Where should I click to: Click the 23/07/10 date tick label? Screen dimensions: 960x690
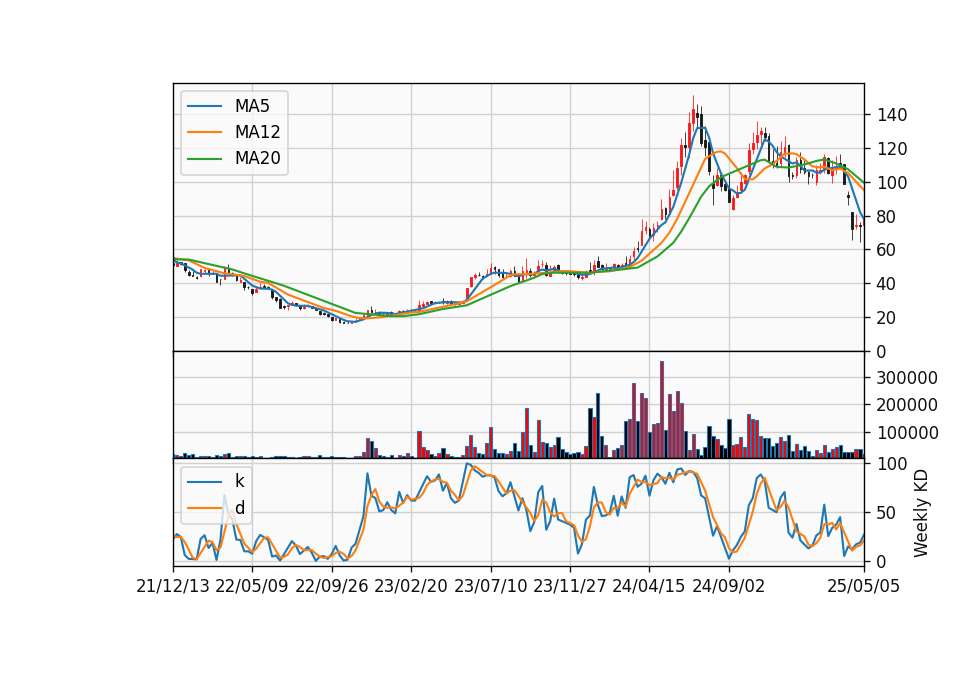(x=490, y=586)
